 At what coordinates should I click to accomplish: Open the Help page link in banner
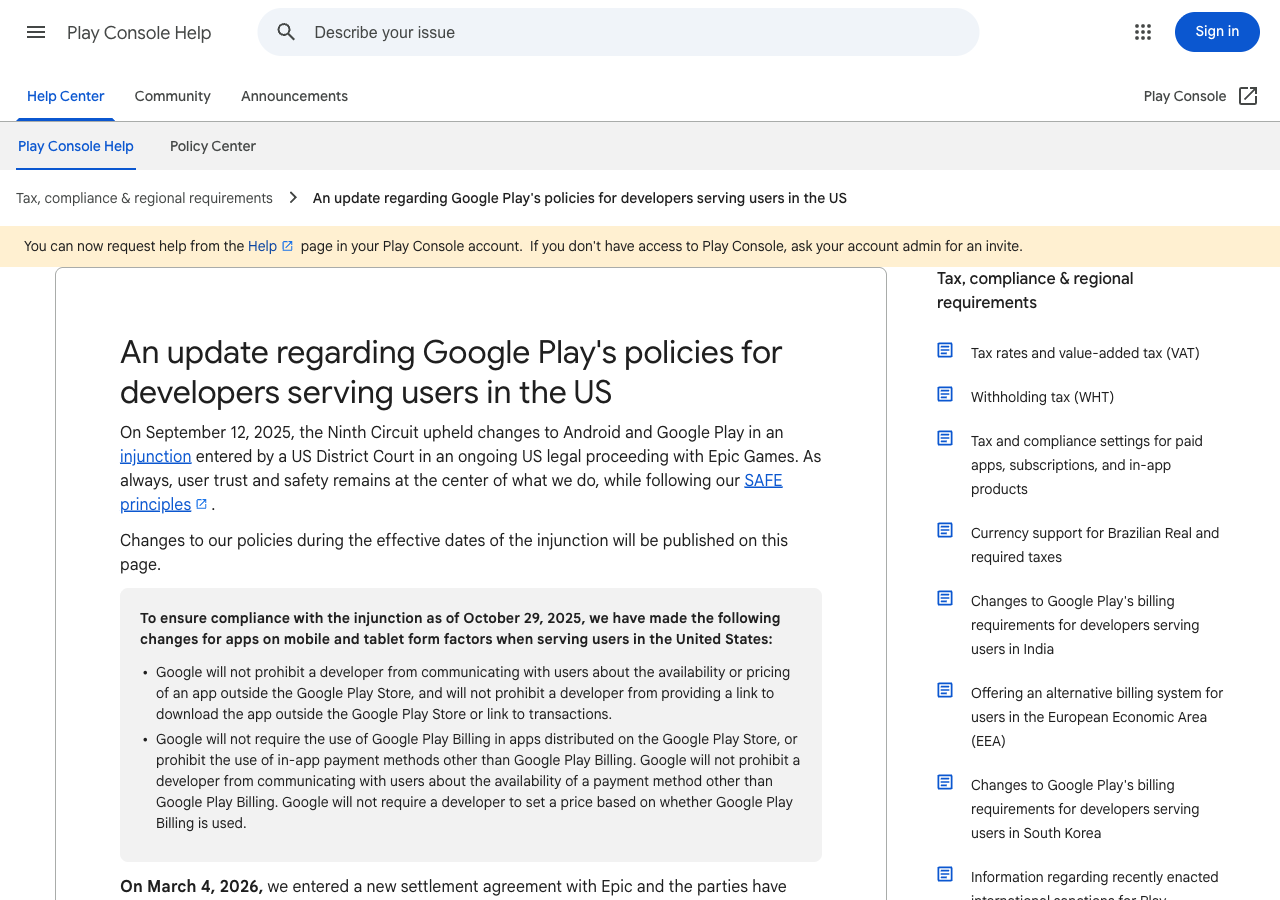point(262,246)
